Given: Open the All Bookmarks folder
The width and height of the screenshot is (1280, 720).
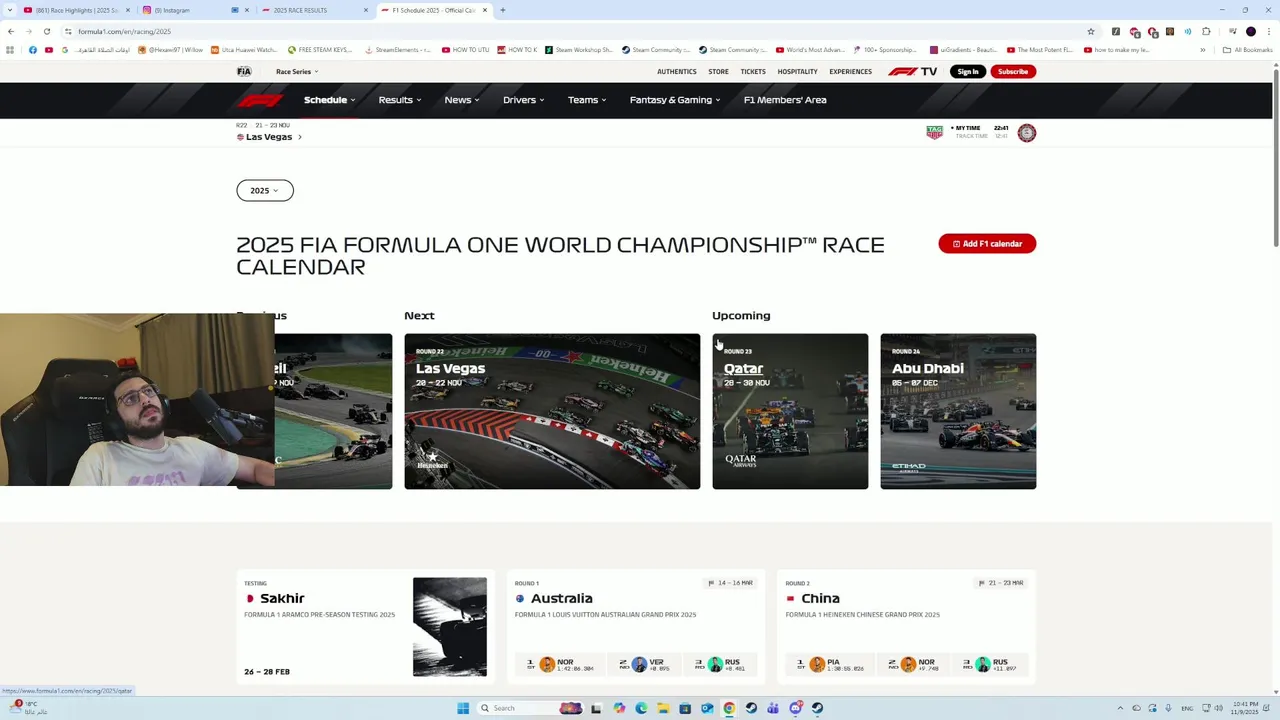Looking at the screenshot, I should tap(1247, 50).
